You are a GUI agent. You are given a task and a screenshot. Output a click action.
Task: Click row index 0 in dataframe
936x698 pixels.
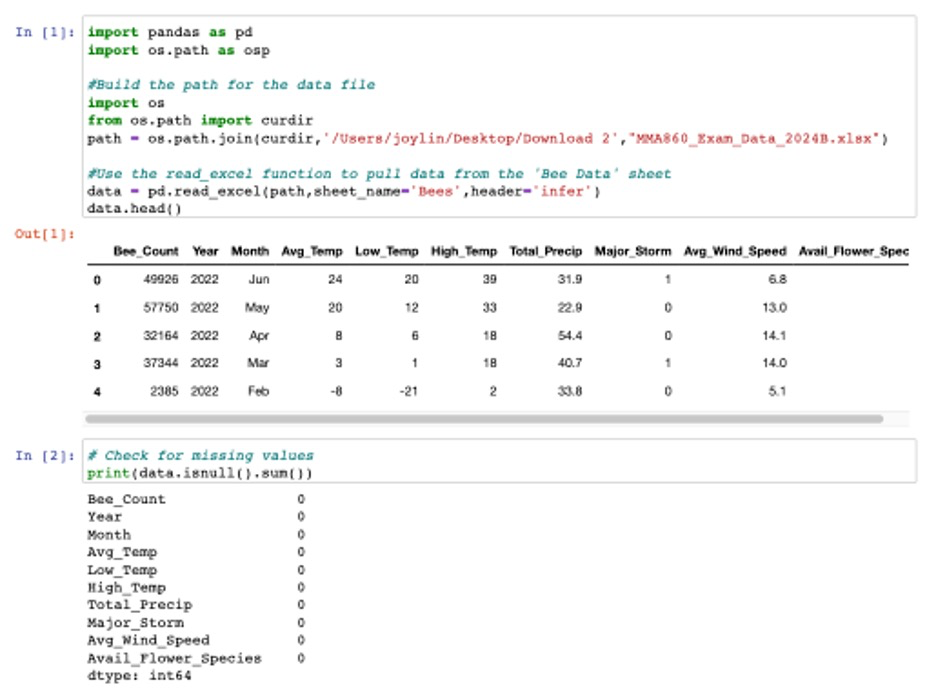pyautogui.click(x=97, y=280)
